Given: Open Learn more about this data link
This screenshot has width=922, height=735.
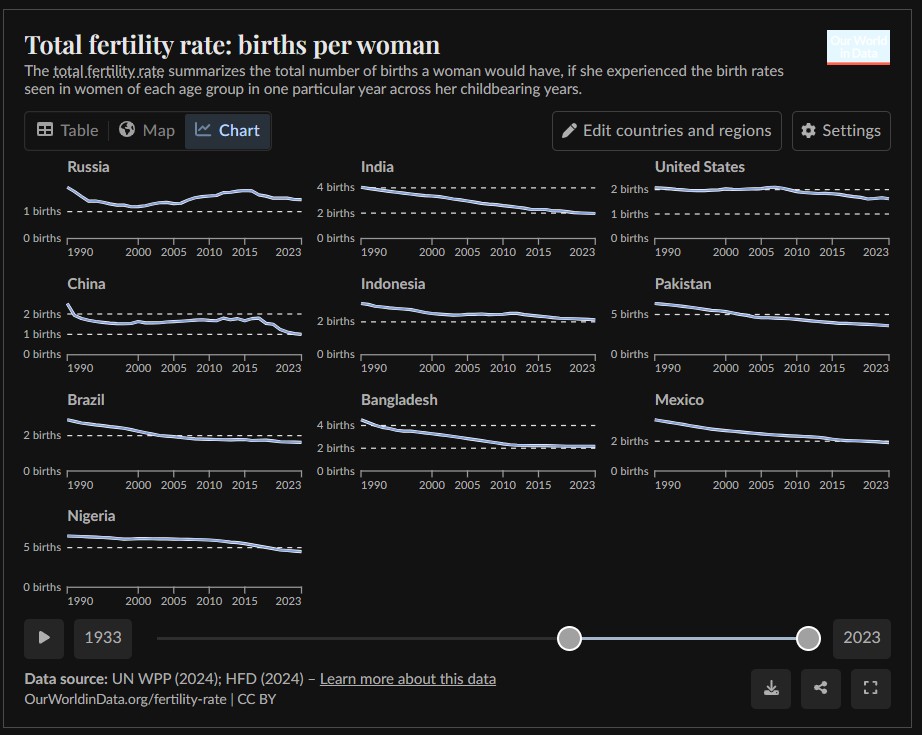Looking at the screenshot, I should (407, 679).
